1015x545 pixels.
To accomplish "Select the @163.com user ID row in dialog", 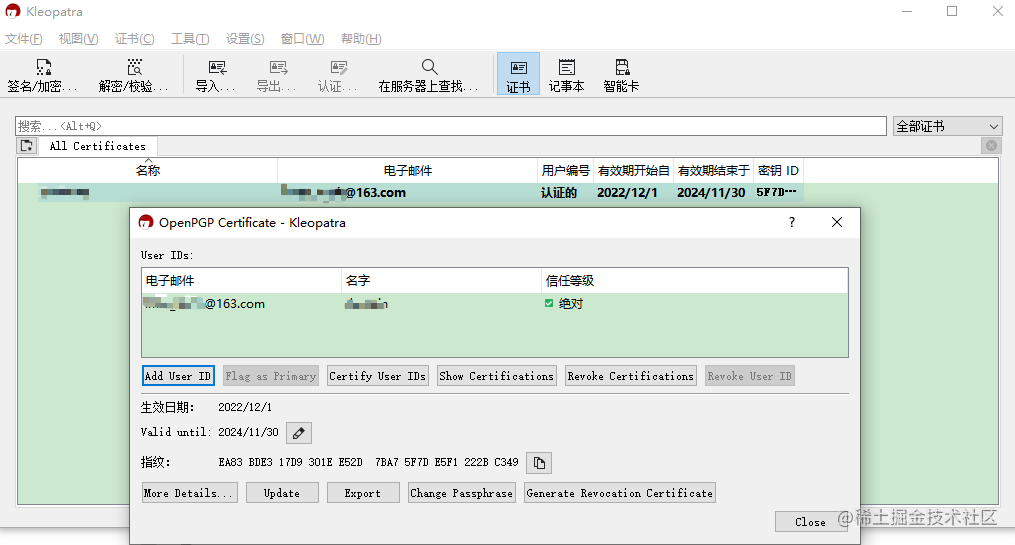I will [495, 304].
